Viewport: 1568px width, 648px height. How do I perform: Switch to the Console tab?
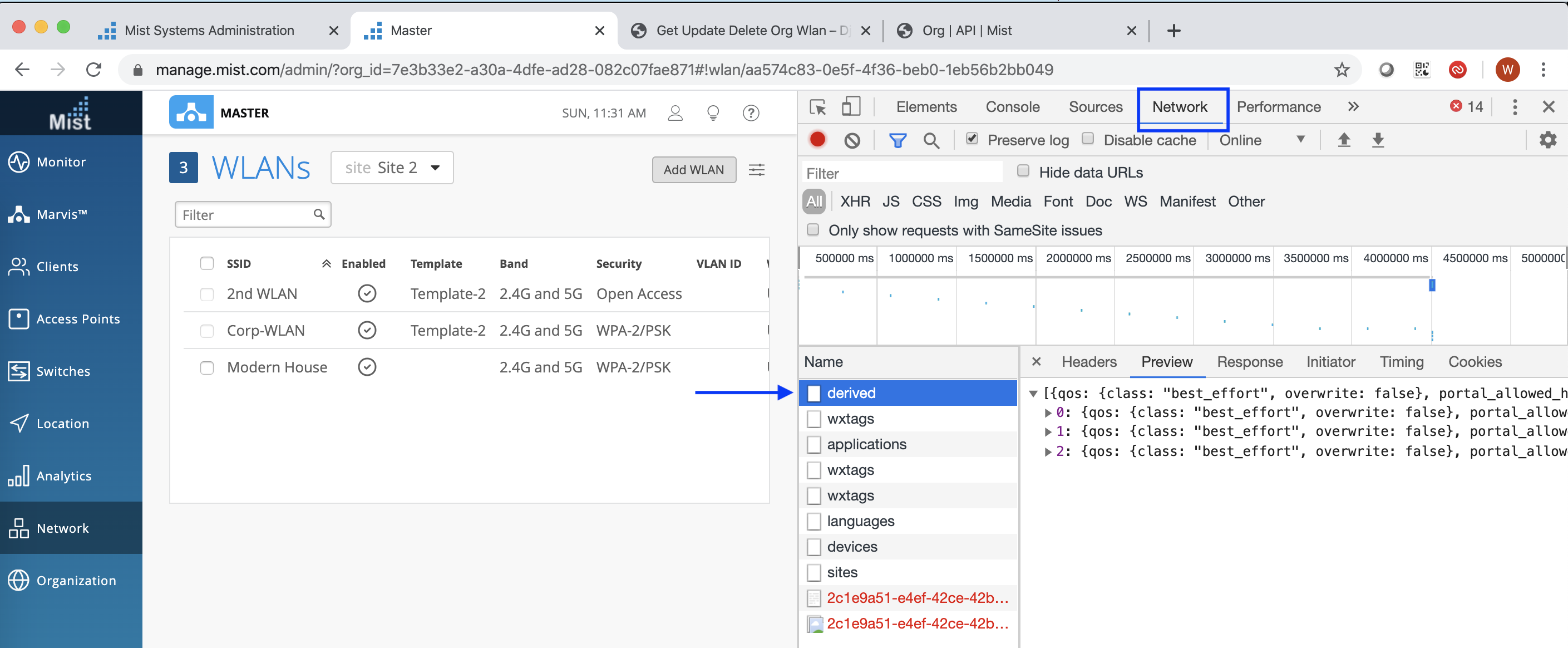click(x=1012, y=106)
